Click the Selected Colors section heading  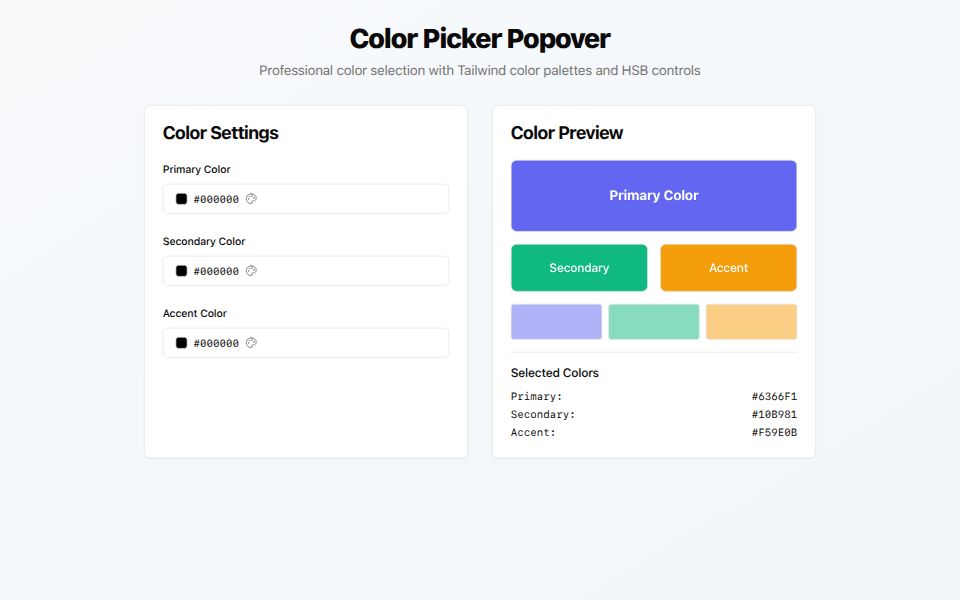555,372
